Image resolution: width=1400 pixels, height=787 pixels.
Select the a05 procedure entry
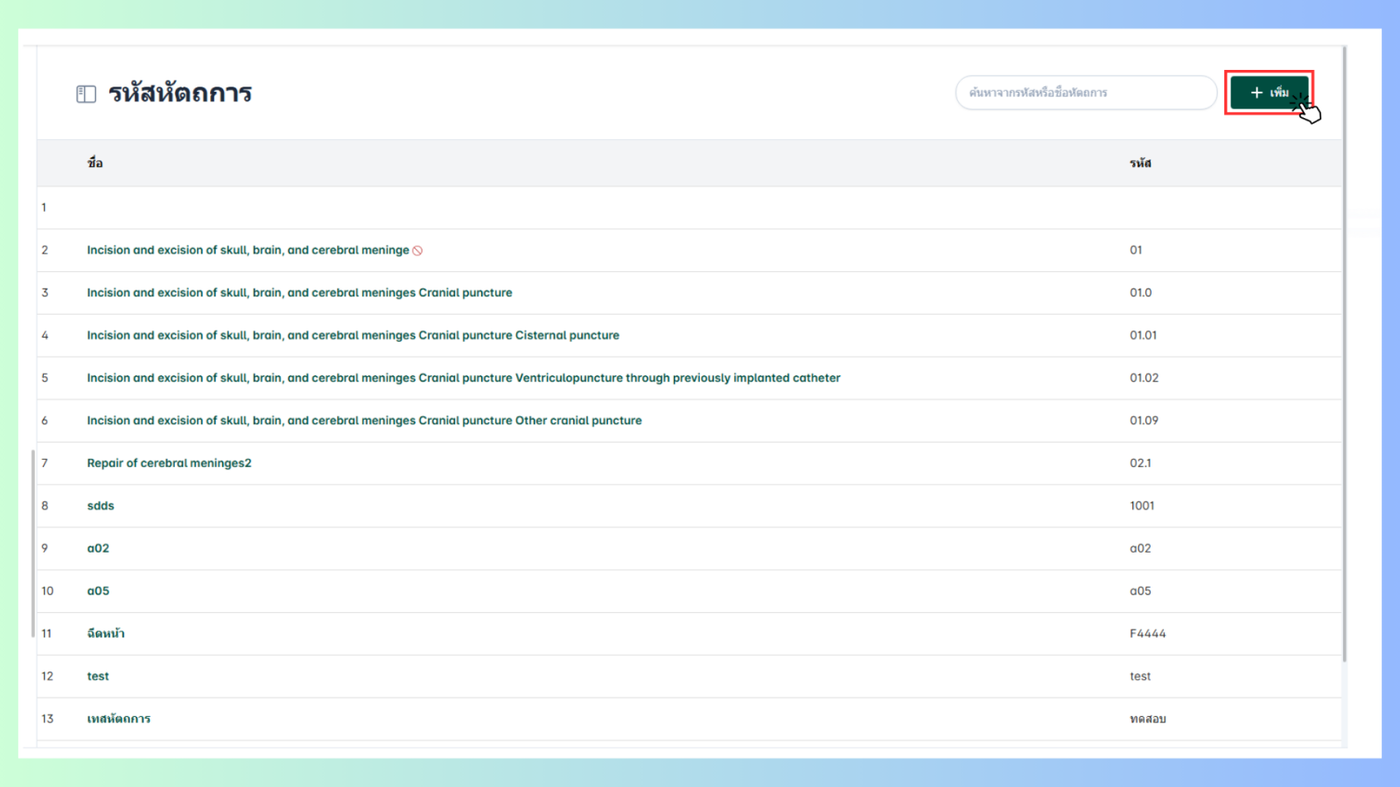pos(98,591)
